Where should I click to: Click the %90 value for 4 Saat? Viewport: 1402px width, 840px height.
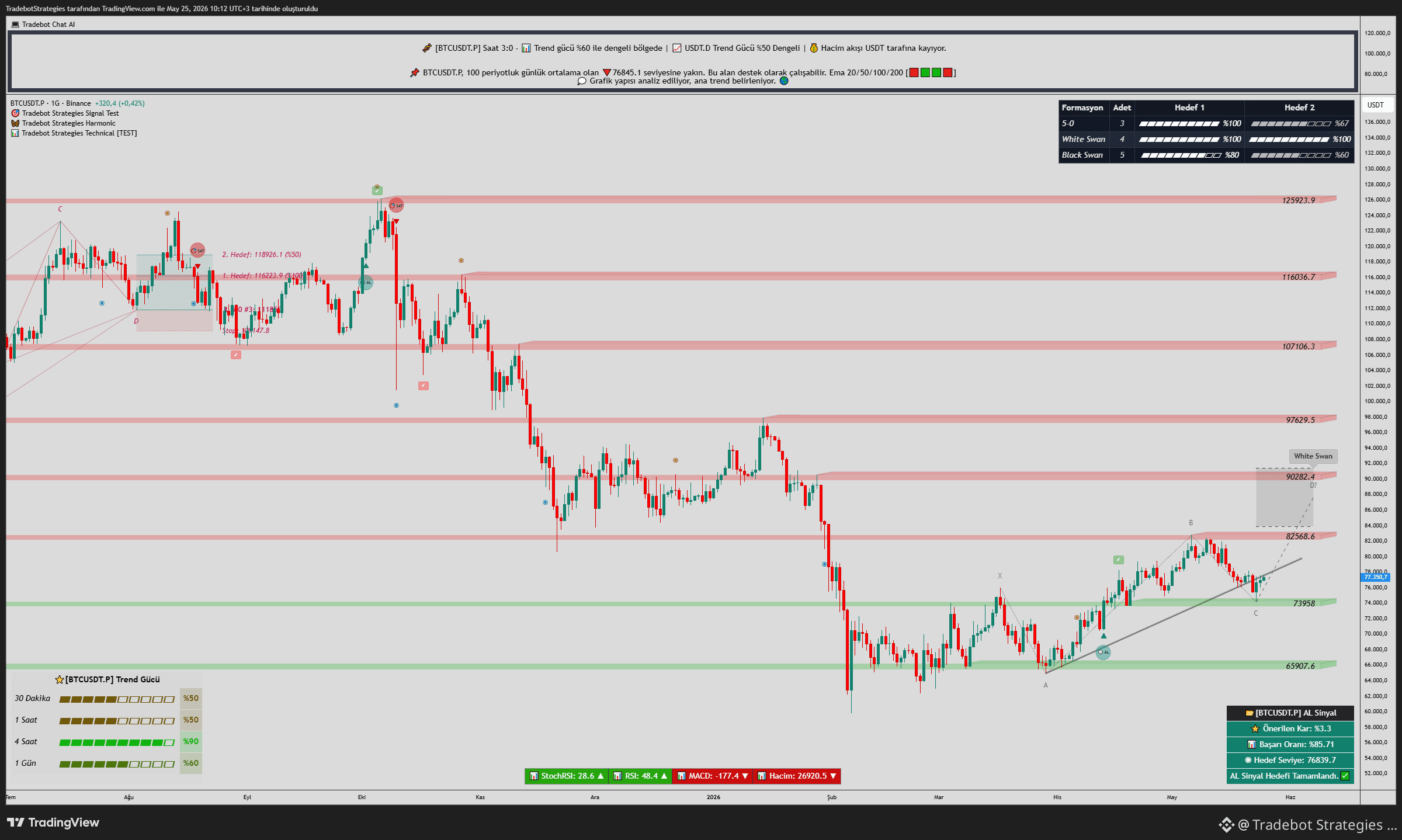(x=191, y=742)
